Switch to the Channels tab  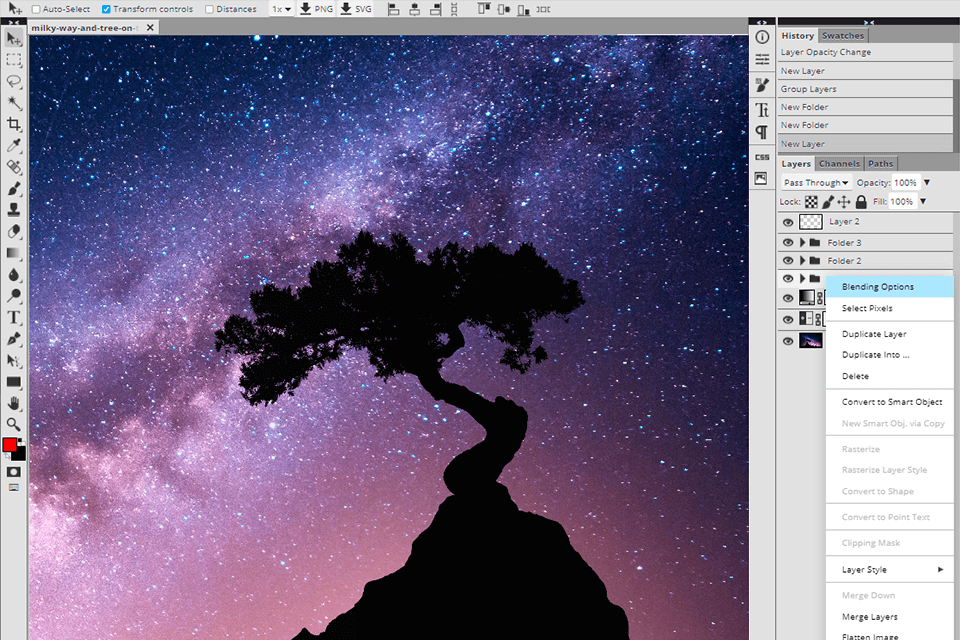[x=839, y=163]
